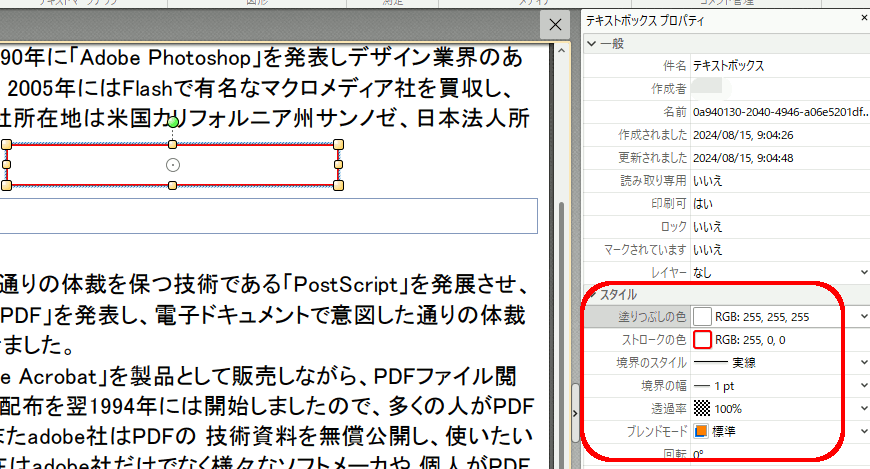Open the 塗りつぶしの色 dropdown arrow
The image size is (870, 469).
(864, 316)
